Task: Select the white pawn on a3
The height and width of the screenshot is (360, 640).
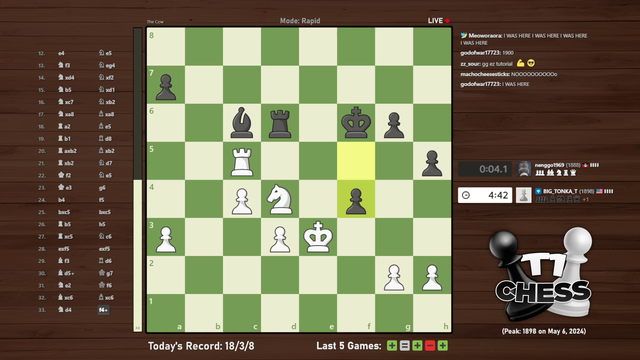Action: click(x=166, y=239)
